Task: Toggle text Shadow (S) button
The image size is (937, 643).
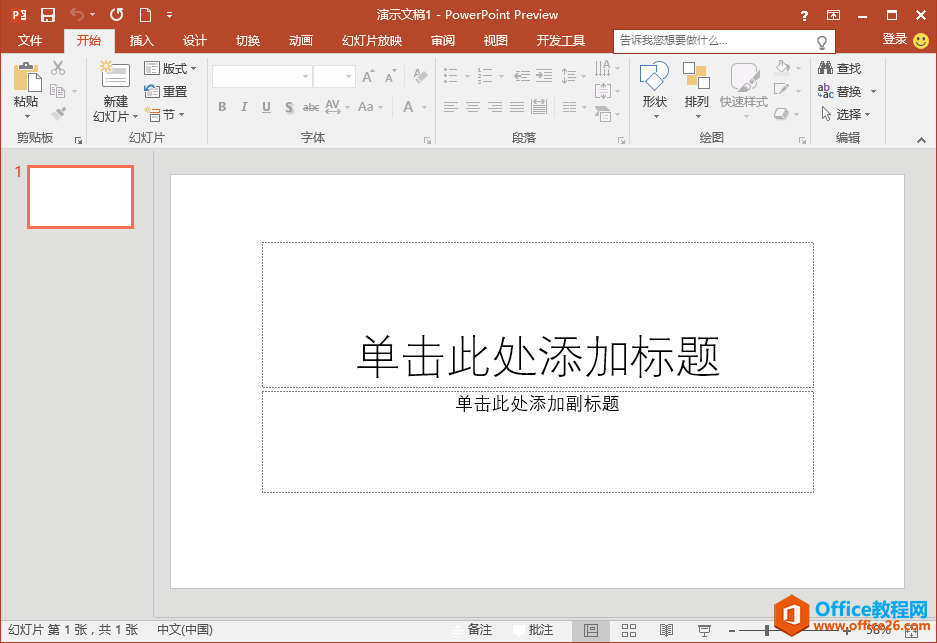Action: click(x=289, y=107)
